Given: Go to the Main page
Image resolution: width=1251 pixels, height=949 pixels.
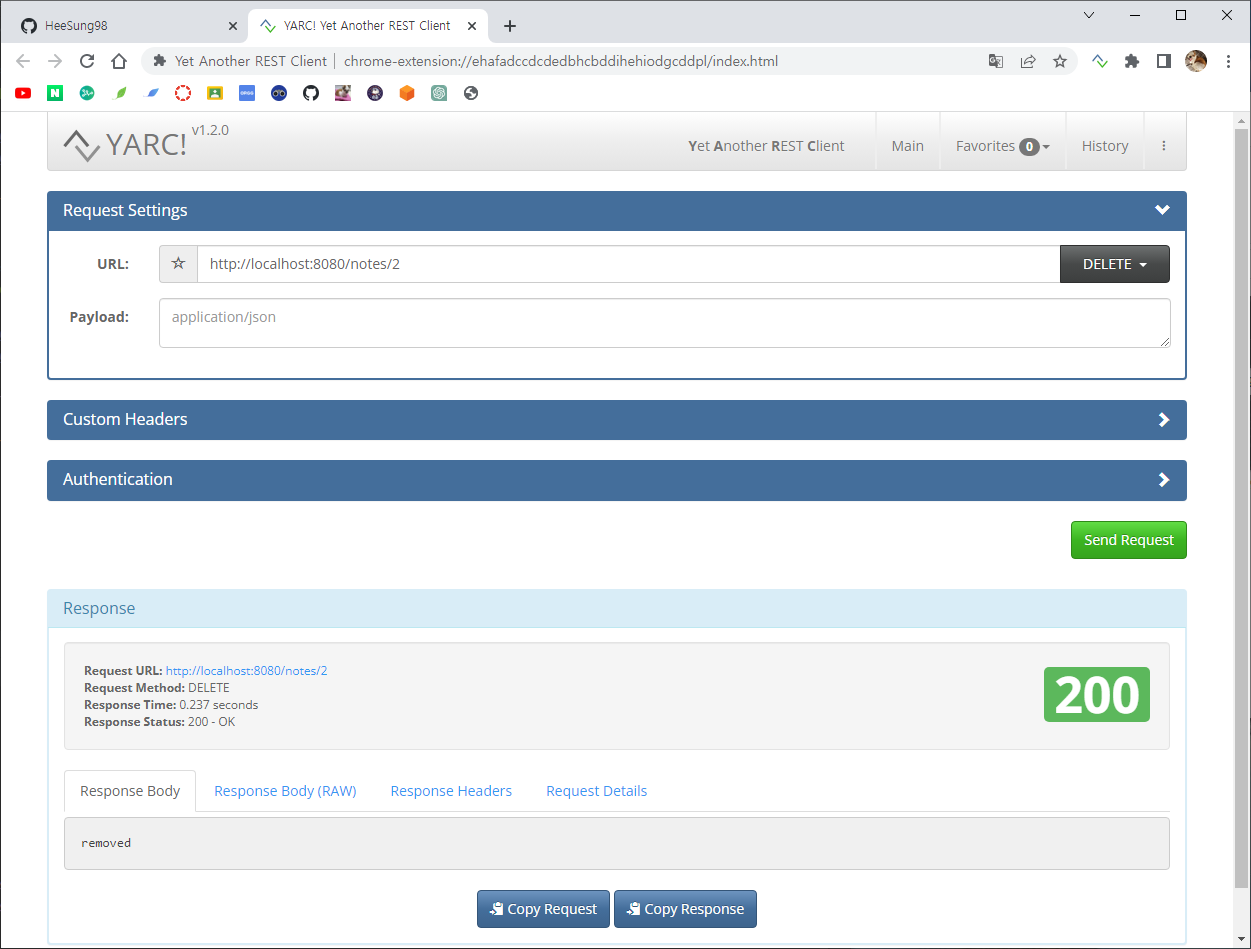Looking at the screenshot, I should pyautogui.click(x=908, y=146).
